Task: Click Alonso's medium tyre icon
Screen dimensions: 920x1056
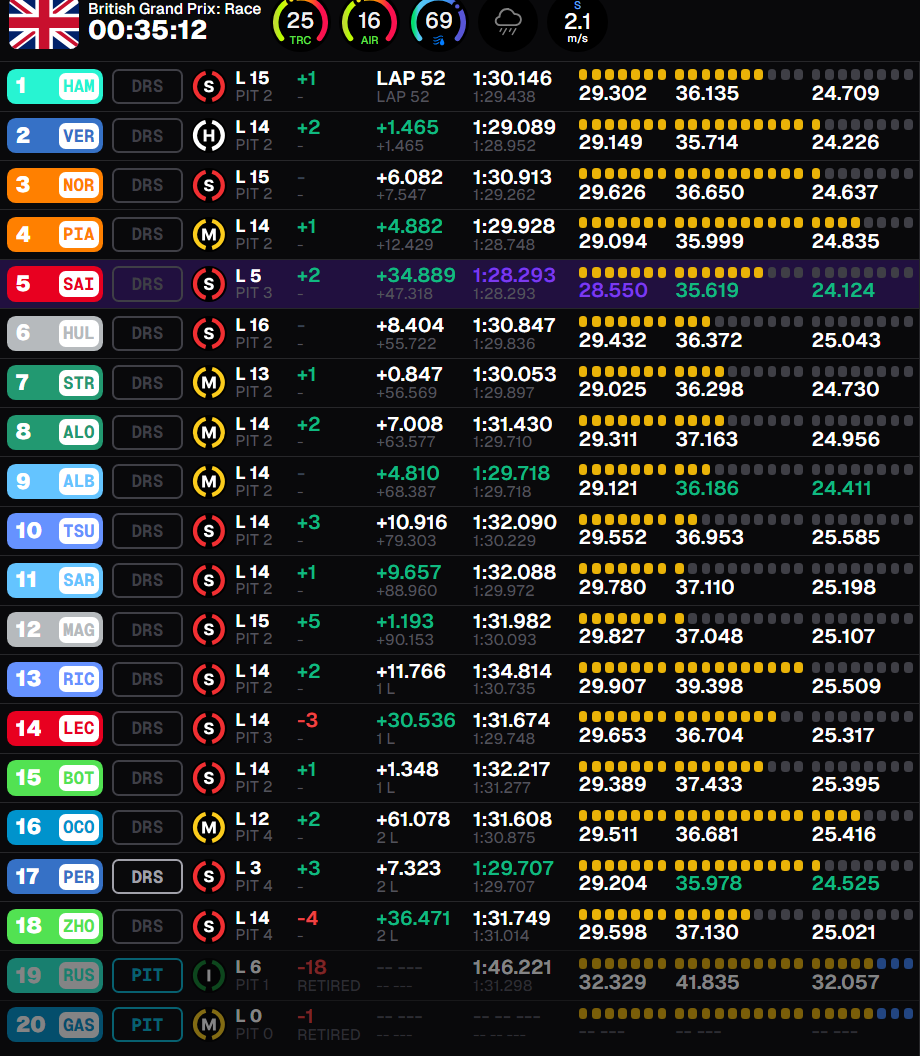Action: tap(209, 432)
